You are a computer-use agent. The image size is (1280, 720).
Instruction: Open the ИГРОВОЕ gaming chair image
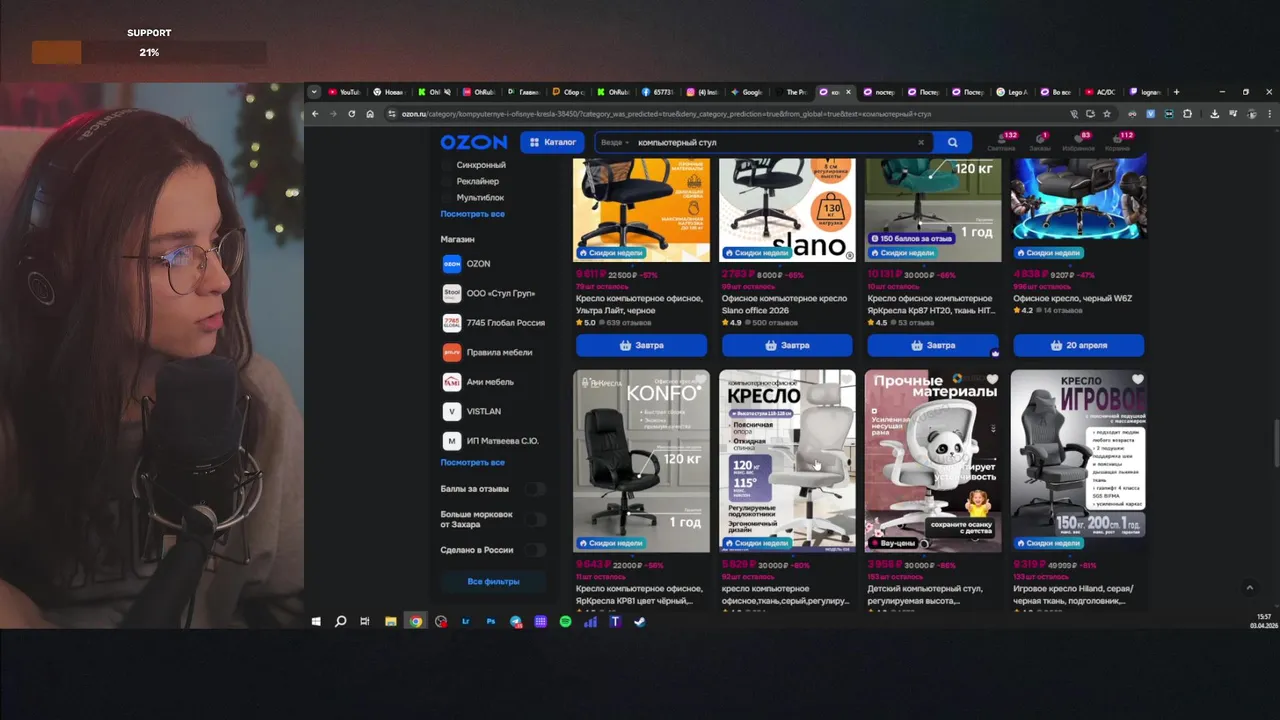1078,461
